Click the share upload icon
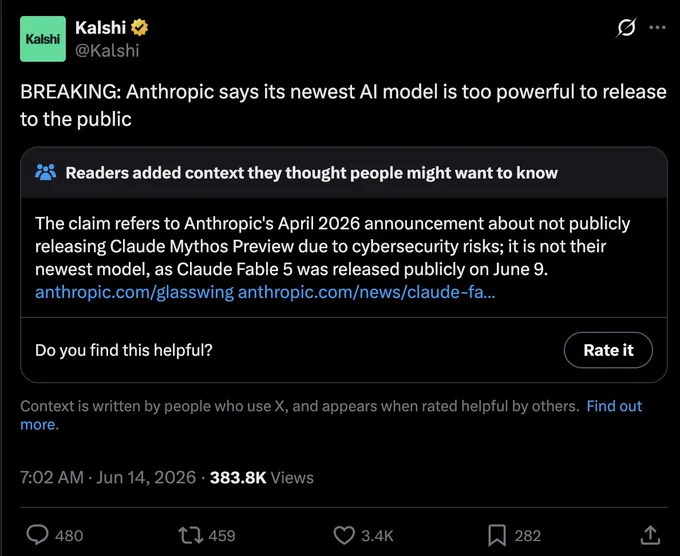 650,535
